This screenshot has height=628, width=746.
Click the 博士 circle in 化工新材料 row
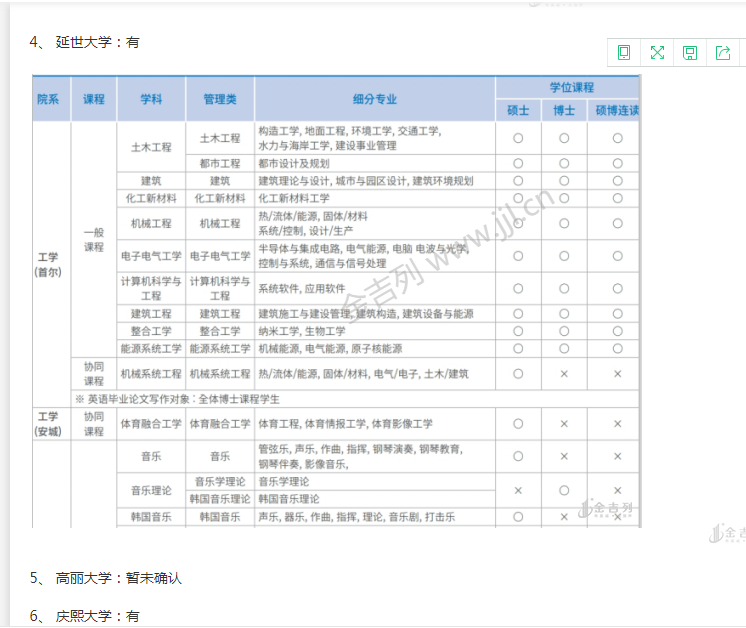click(564, 198)
